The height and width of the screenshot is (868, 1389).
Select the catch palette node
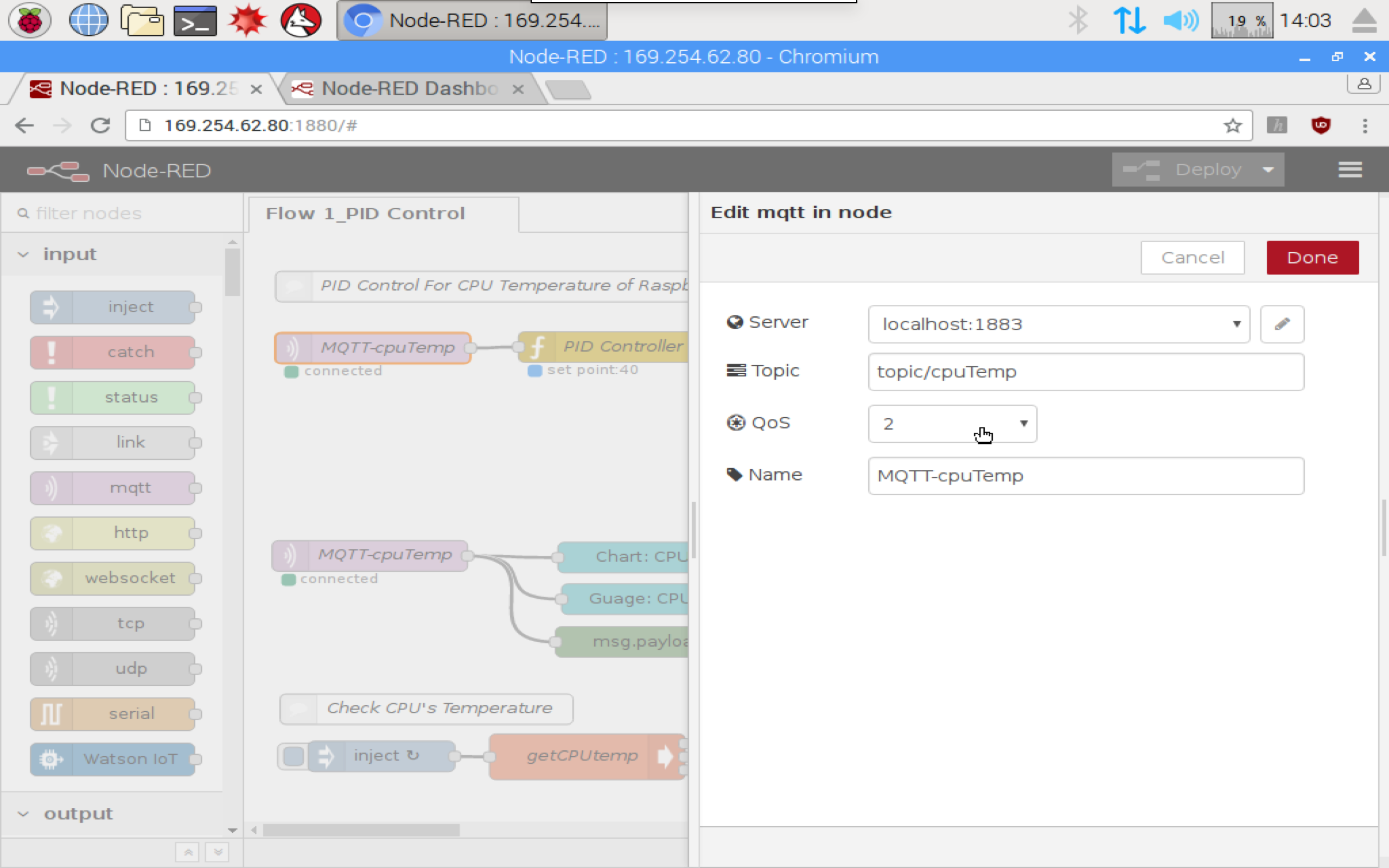pos(113,353)
